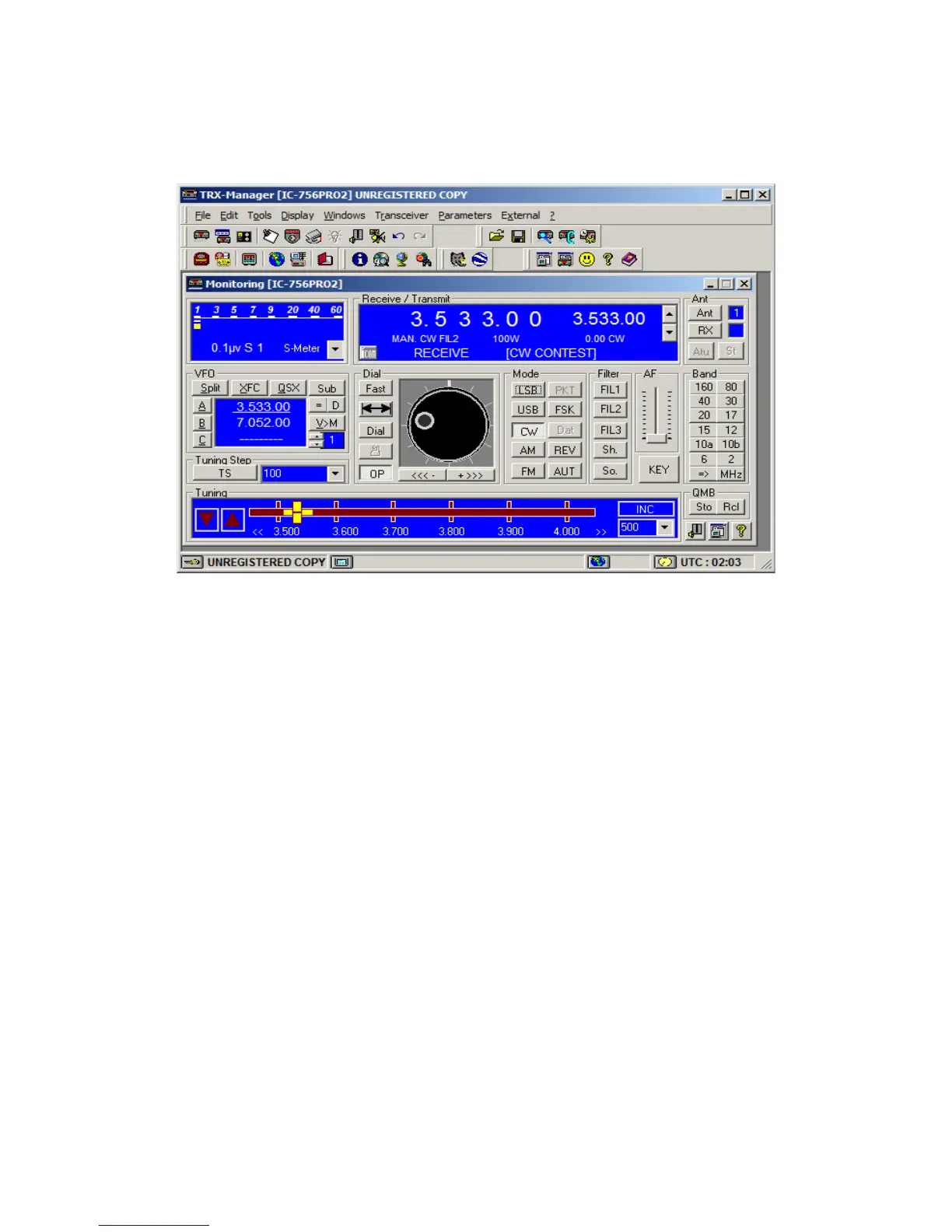This screenshot has width=952, height=1232.
Task: Click the magnifier over radio icon
Action: tap(545, 236)
